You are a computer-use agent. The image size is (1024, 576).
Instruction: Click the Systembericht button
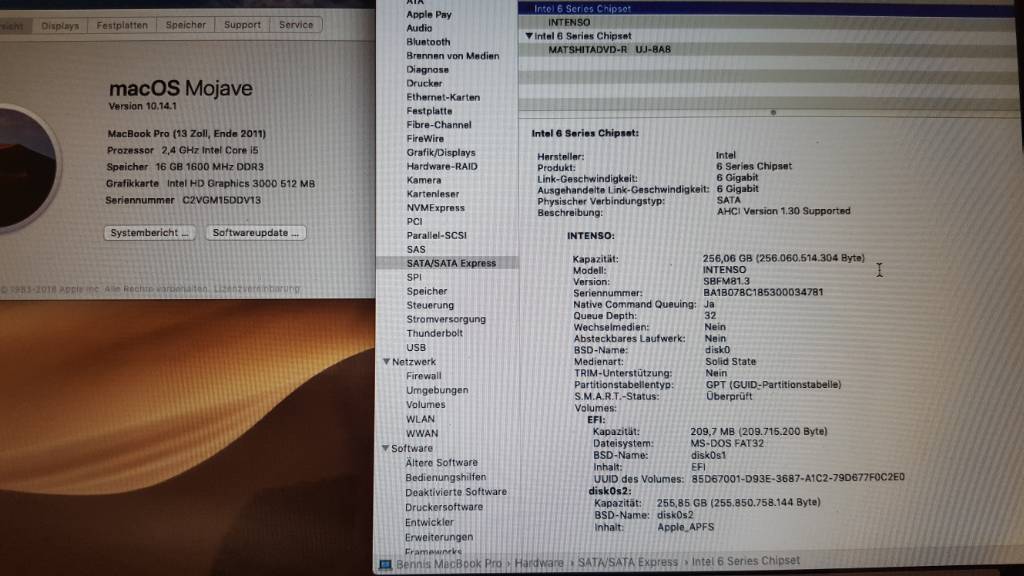click(150, 232)
